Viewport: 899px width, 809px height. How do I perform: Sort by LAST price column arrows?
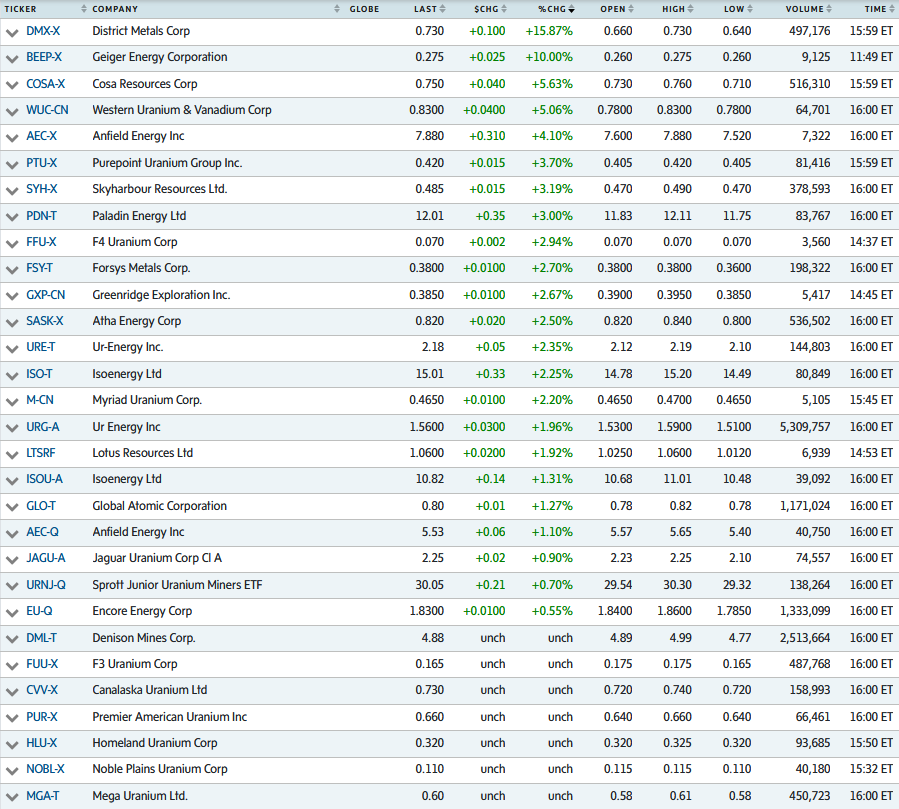click(443, 9)
